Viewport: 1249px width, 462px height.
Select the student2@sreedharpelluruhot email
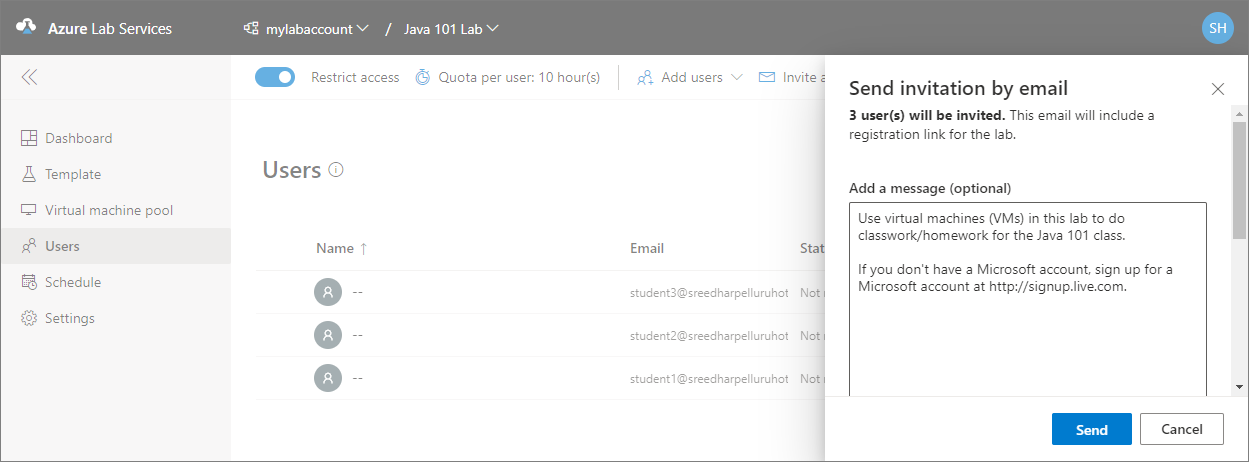709,336
